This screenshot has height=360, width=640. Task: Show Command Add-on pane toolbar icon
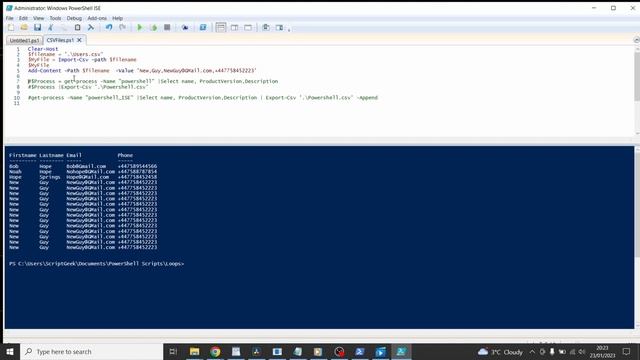click(279, 27)
